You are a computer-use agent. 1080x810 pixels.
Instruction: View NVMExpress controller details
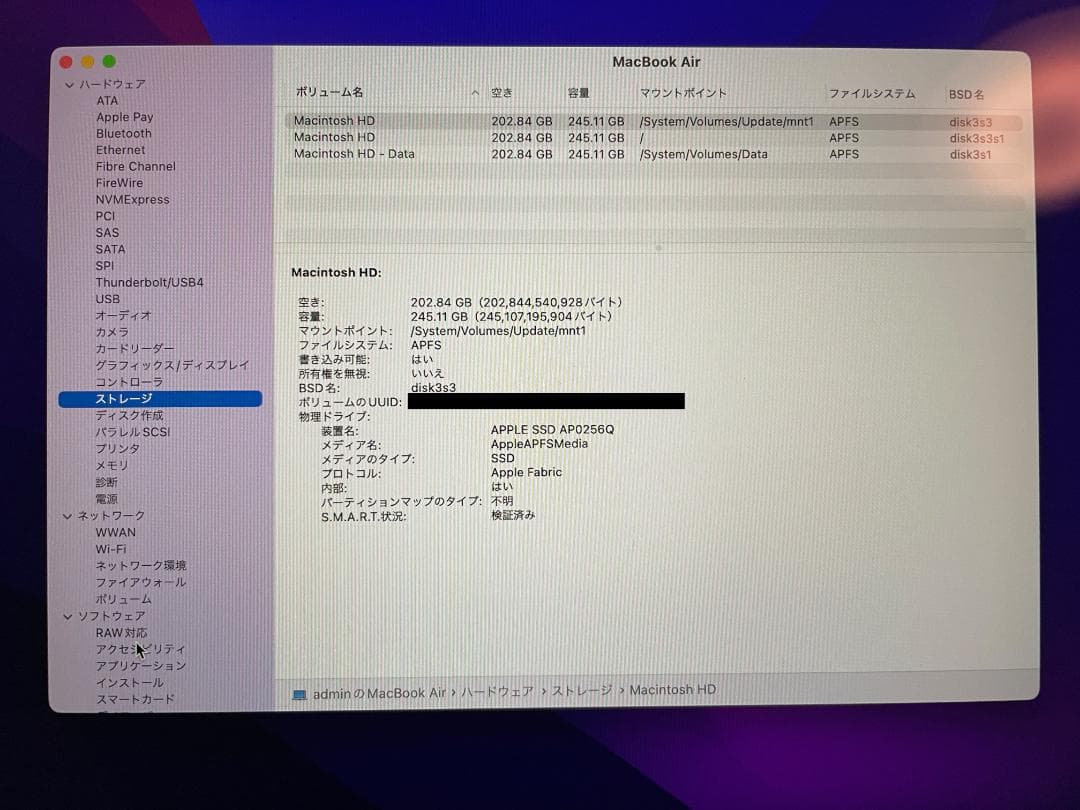click(132, 199)
